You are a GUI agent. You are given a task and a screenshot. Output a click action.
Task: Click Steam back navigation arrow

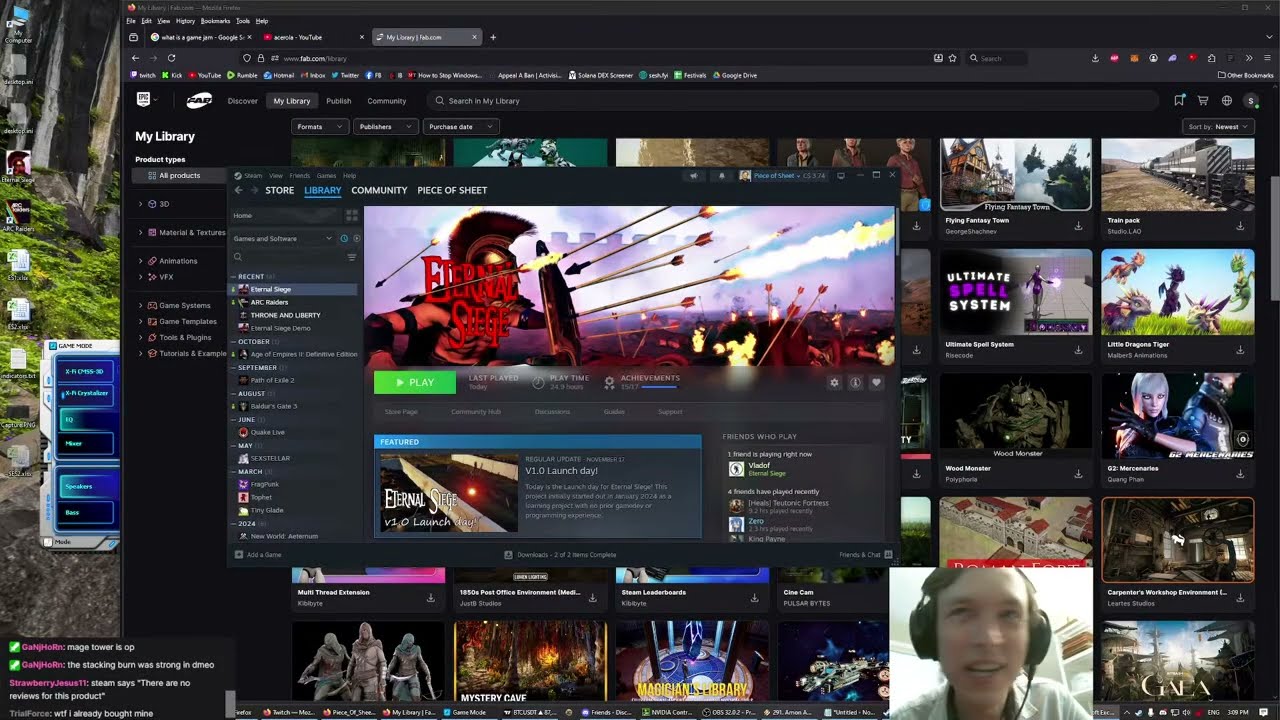tap(238, 190)
